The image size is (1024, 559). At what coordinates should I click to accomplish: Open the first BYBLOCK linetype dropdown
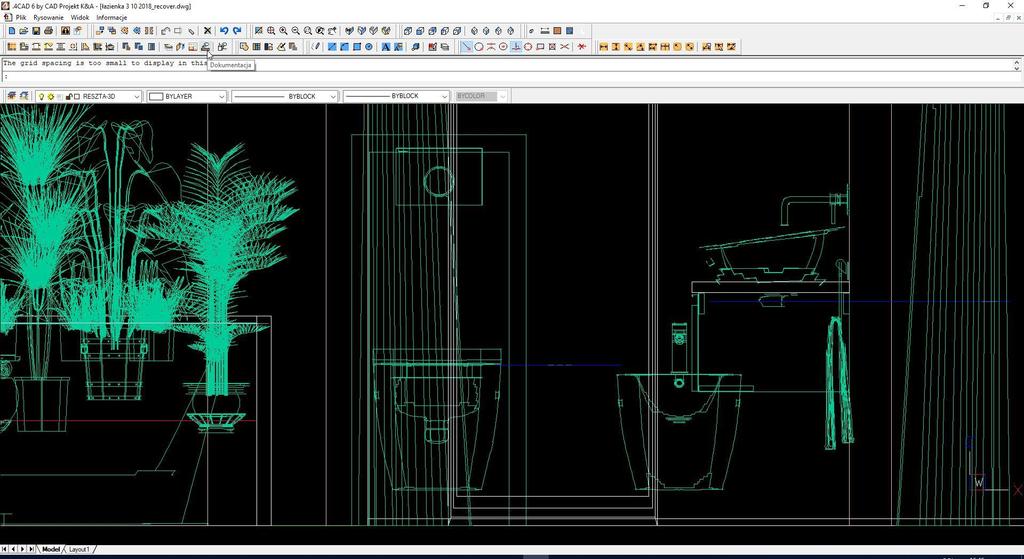pos(333,96)
